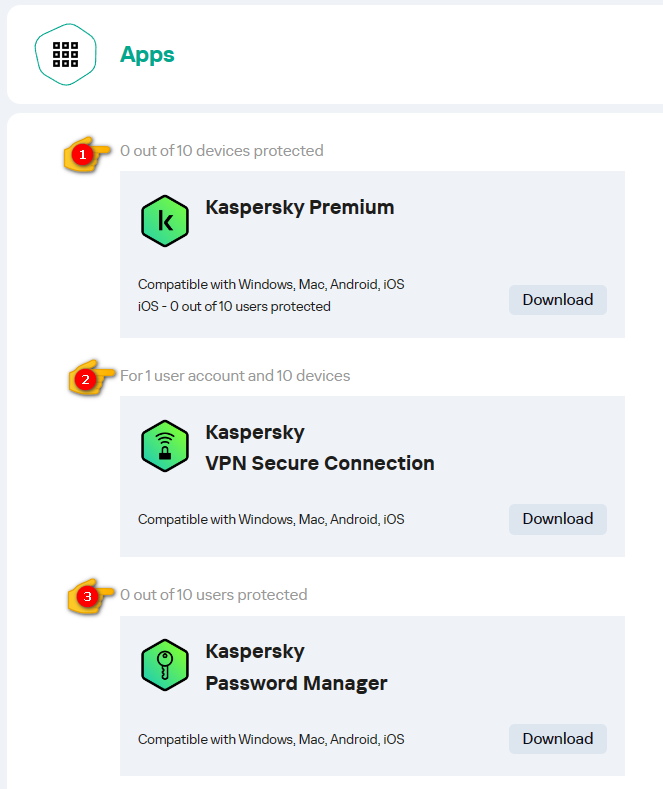Click the Kaspersky Premium hexagon logo
The height and width of the screenshot is (789, 663).
point(165,221)
